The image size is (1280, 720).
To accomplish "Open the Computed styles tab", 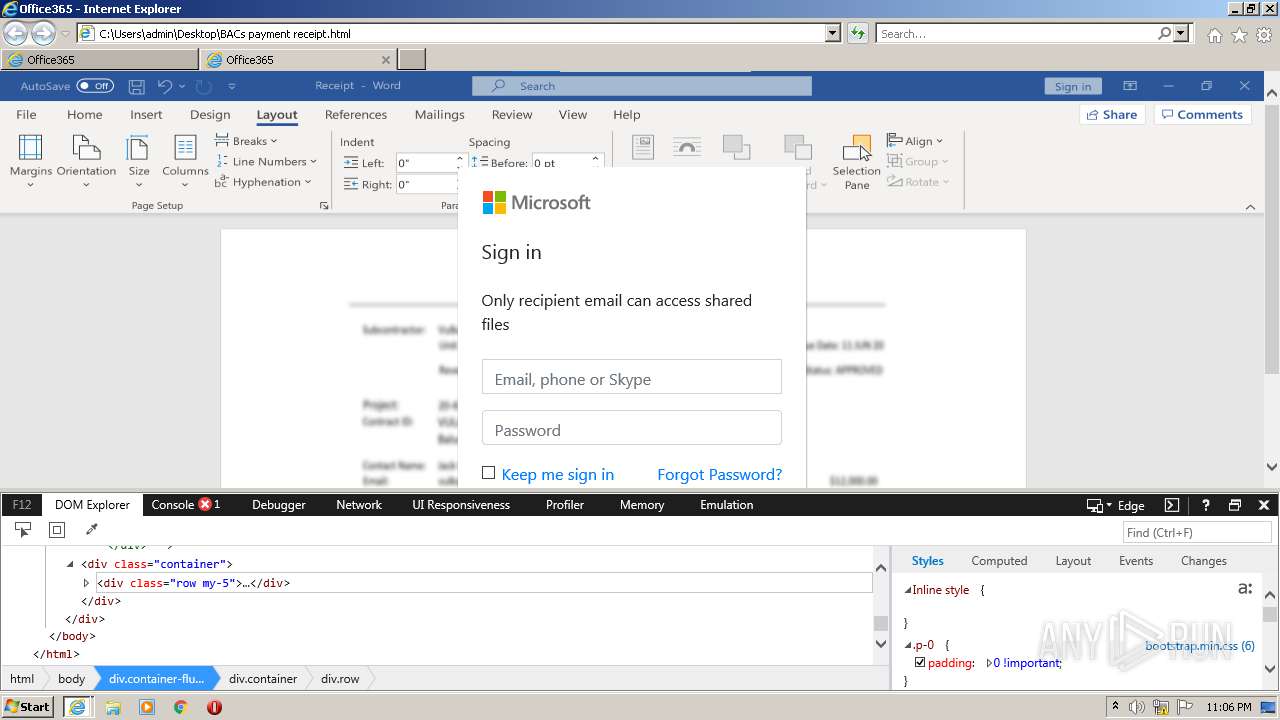I will 999,561.
